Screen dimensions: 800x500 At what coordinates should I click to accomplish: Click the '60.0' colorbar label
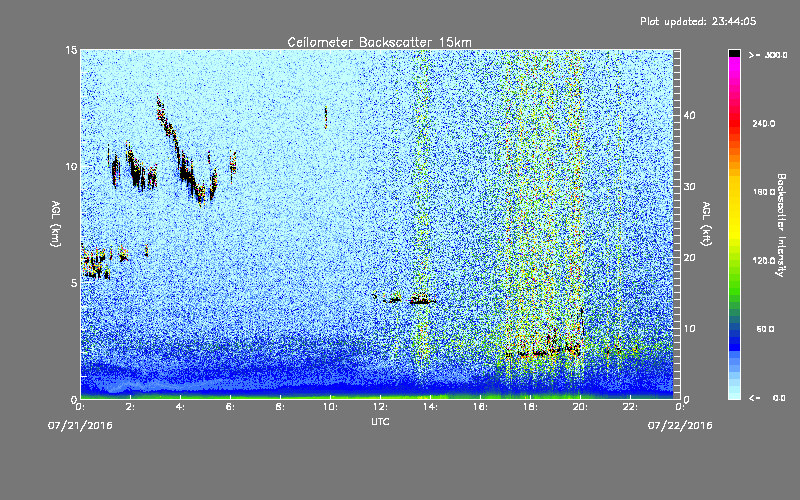765,330
